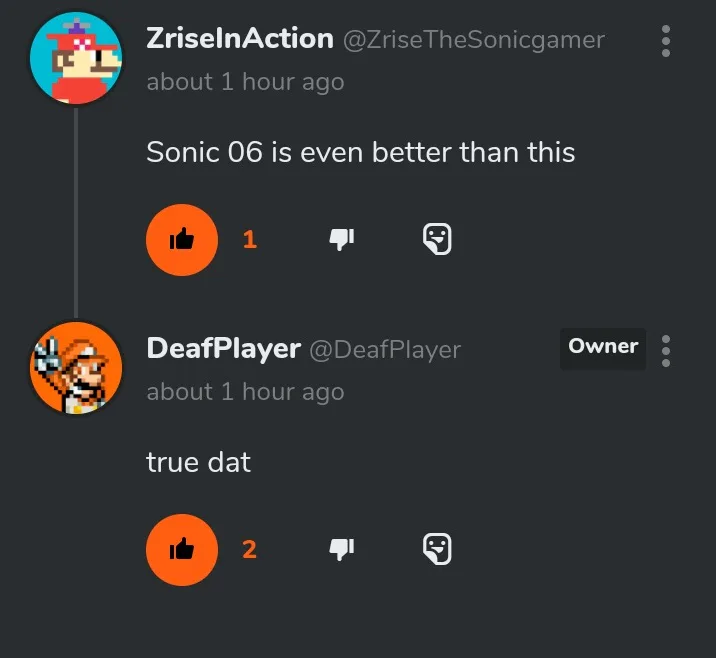Open DeafPlayer's profile avatar
Viewport: 716px width, 658px height.
[76, 369]
